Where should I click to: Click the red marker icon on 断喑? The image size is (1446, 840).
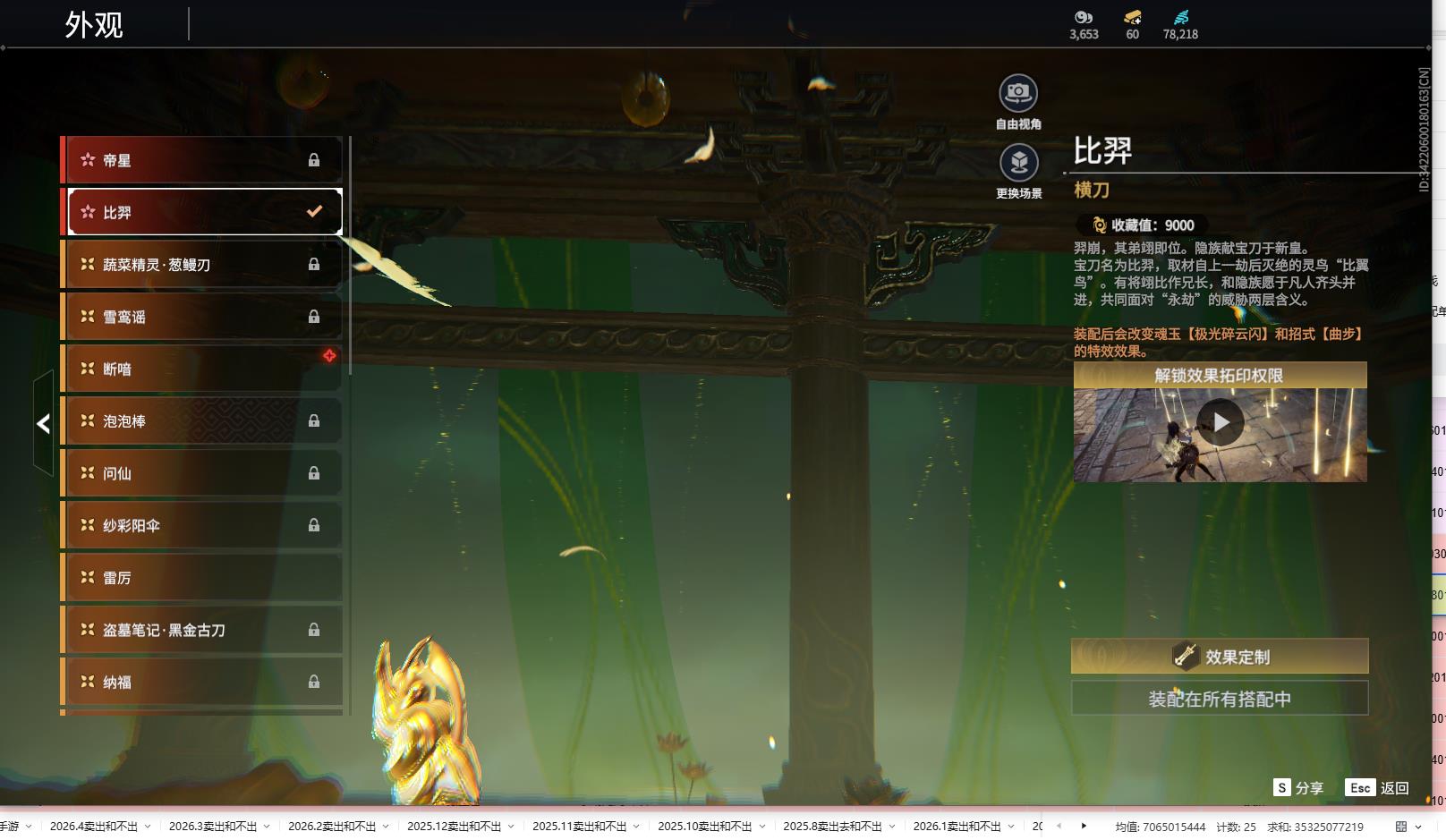[x=329, y=356]
